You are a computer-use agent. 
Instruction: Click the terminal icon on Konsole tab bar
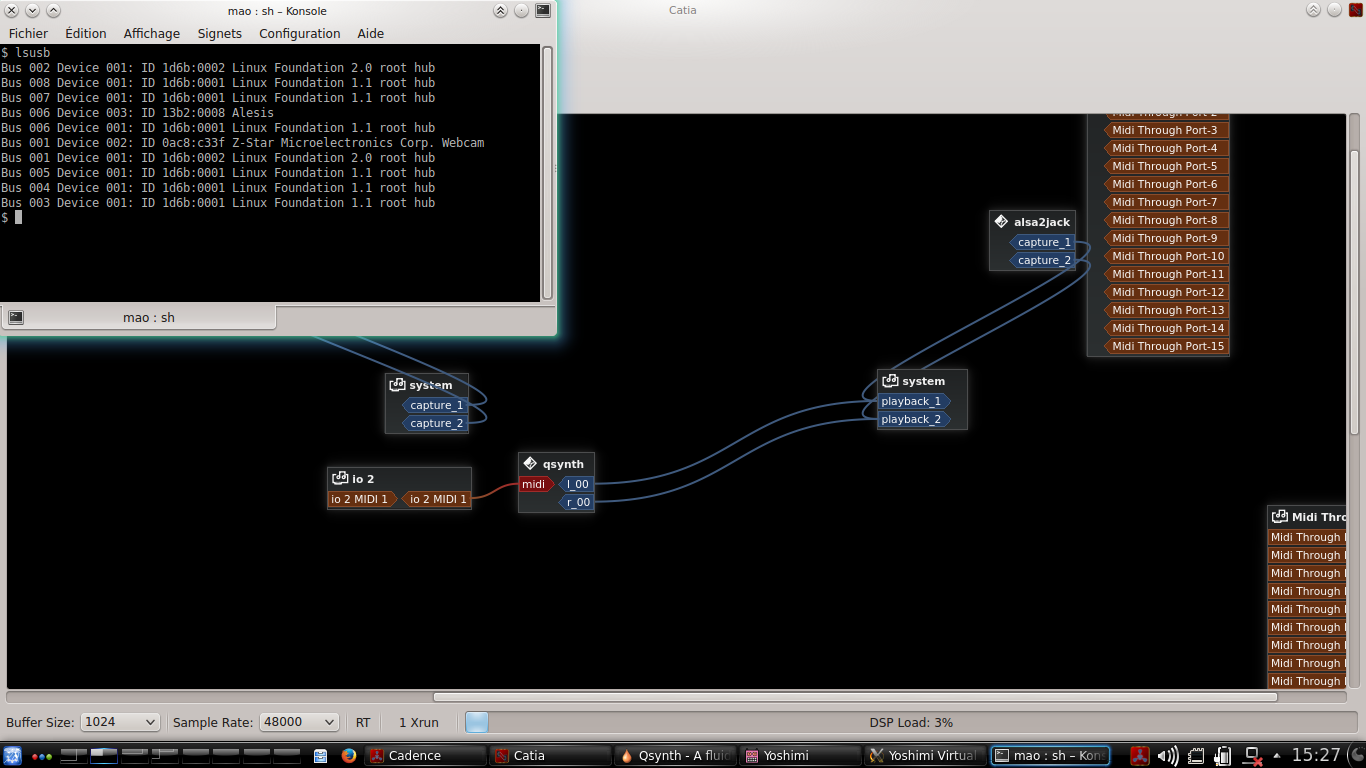16,318
